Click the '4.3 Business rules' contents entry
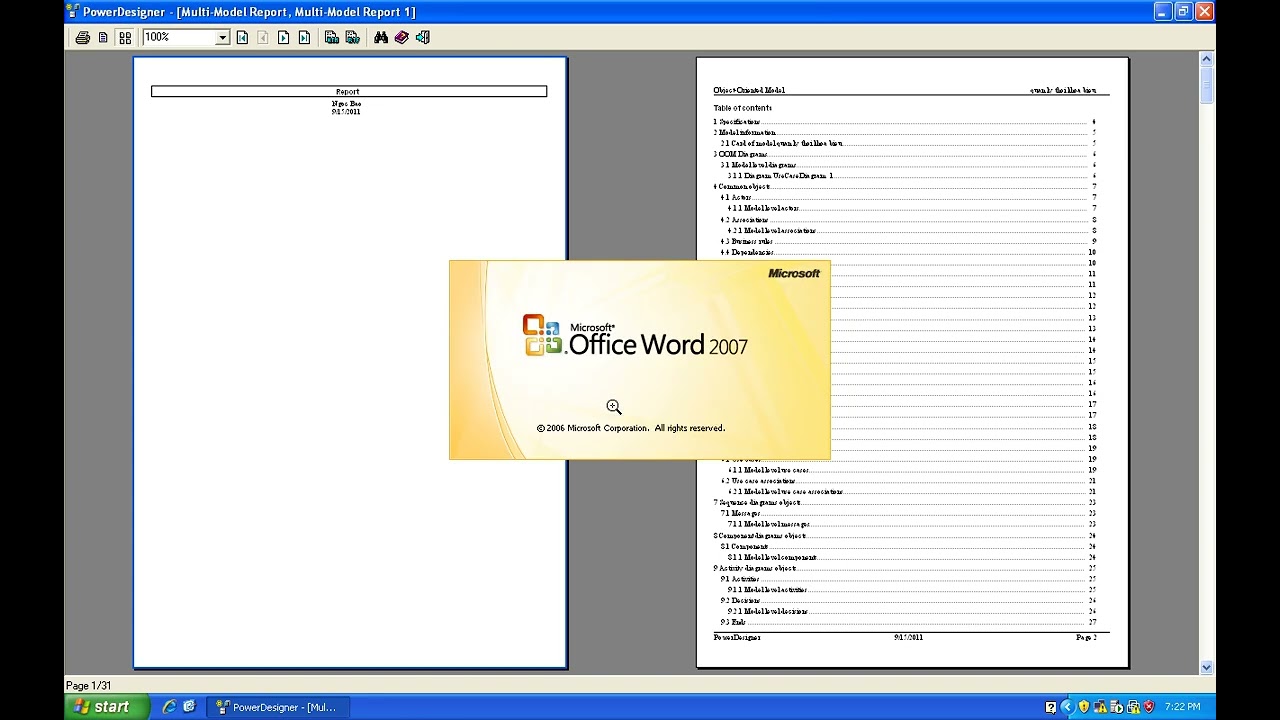The width and height of the screenshot is (1280, 720). pyautogui.click(x=746, y=241)
